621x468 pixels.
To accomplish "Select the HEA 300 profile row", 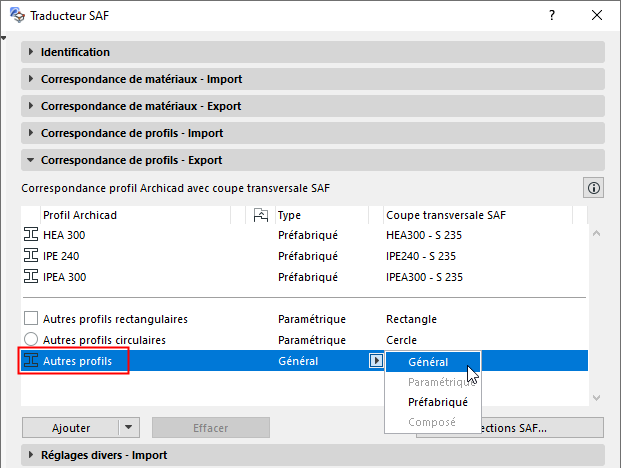I will pyautogui.click(x=304, y=234).
